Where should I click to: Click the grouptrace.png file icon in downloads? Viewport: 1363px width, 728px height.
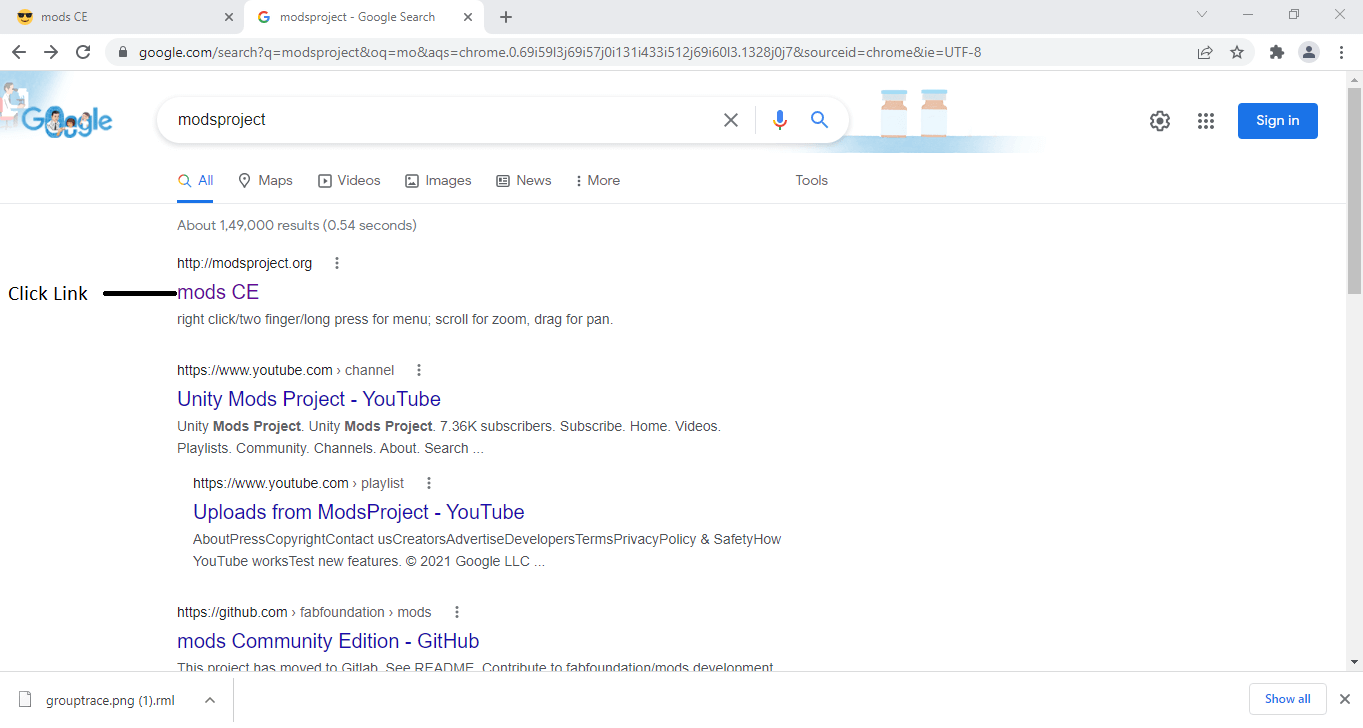click(25, 700)
